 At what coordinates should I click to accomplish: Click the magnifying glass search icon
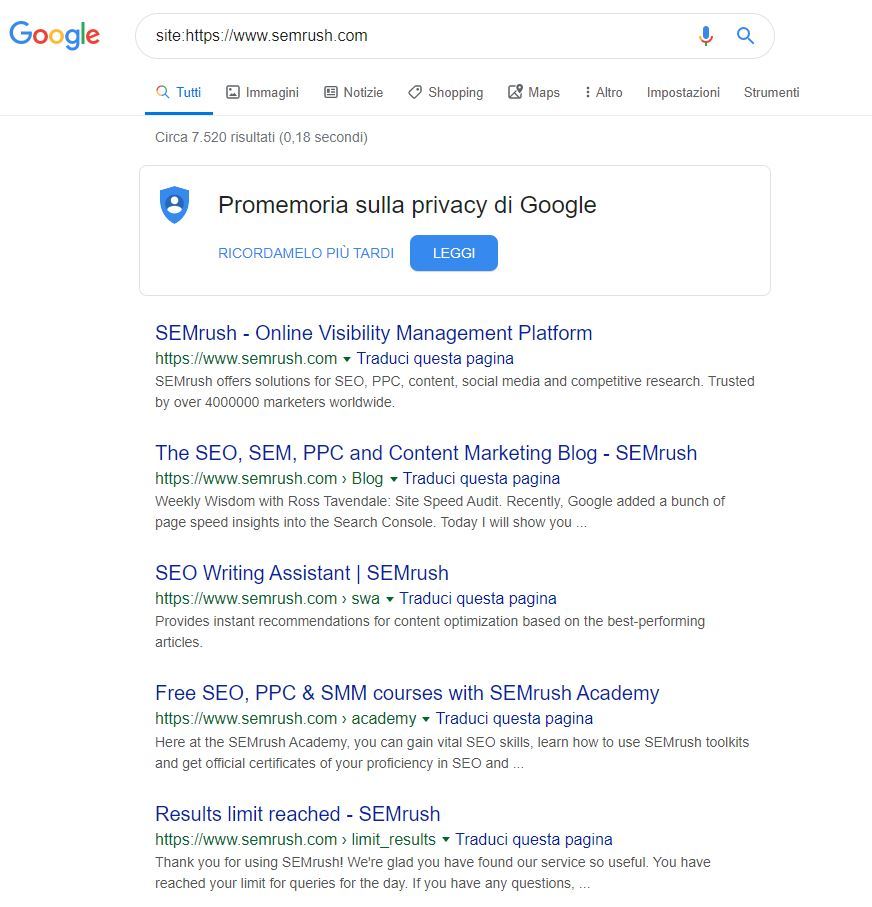tap(745, 35)
